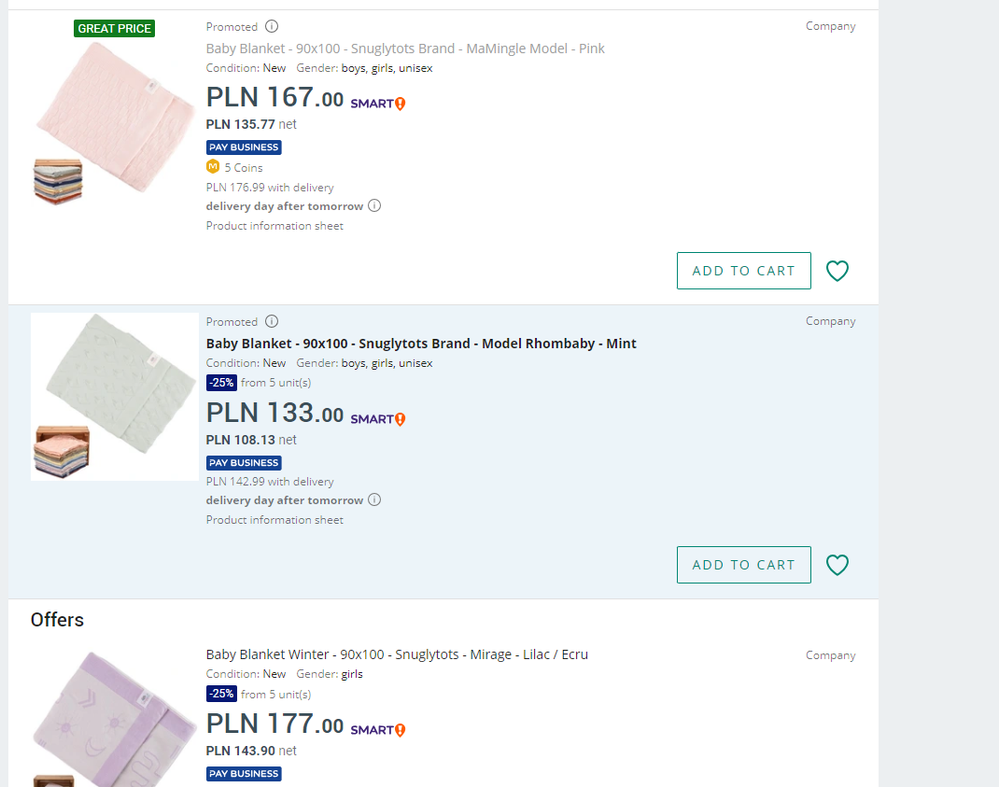
Task: Open the MaMingle Pink blanket listing
Action: pyautogui.click(x=405, y=48)
